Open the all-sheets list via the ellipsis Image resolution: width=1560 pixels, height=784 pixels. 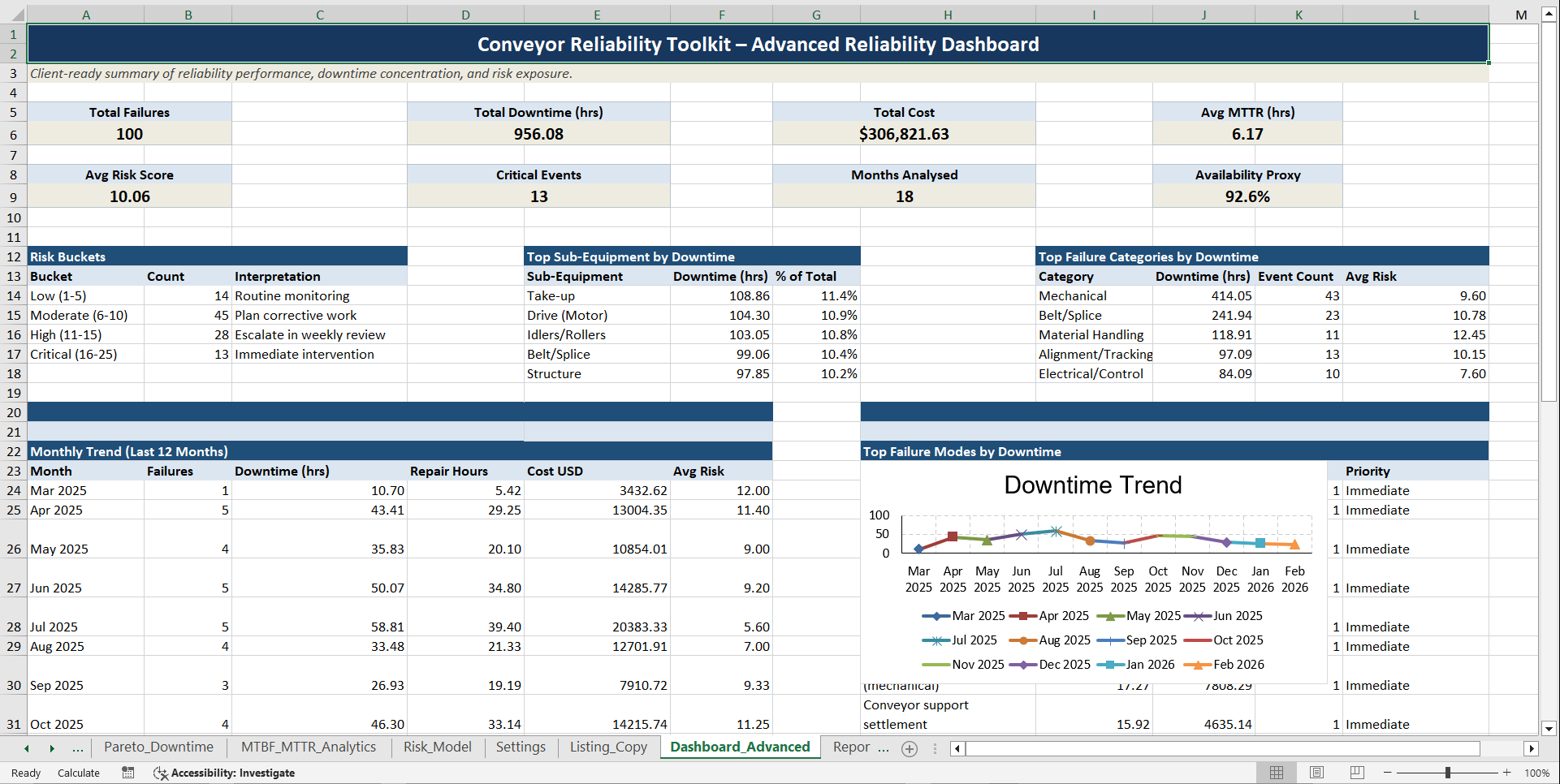78,748
